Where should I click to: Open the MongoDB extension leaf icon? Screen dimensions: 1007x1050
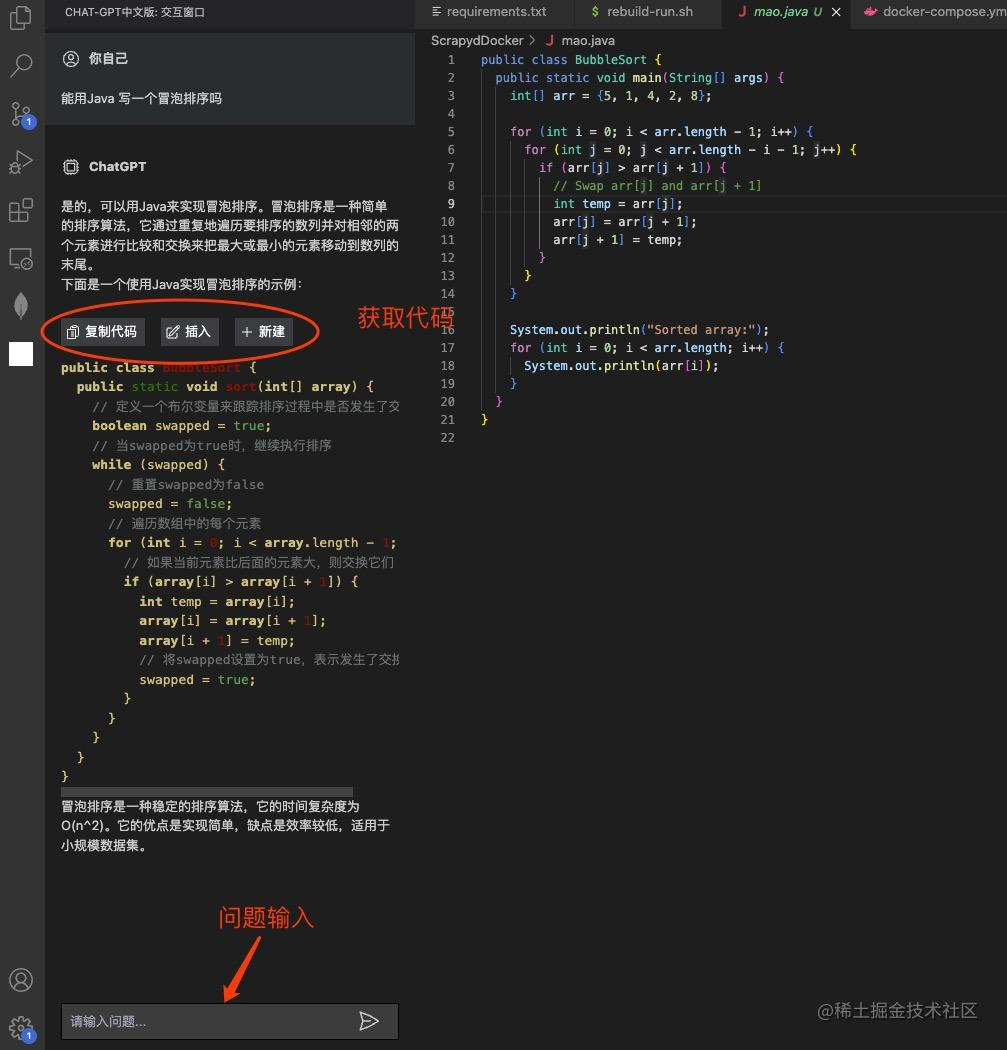pyautogui.click(x=21, y=306)
